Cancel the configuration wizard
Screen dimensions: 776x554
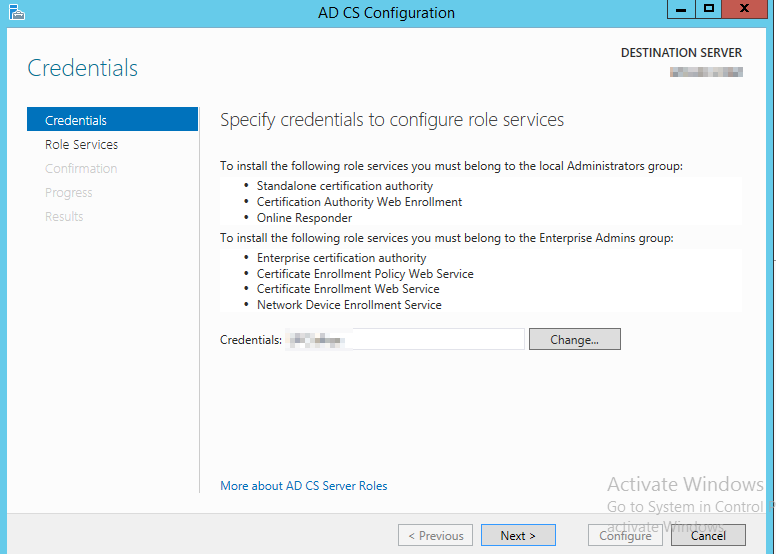click(x=708, y=536)
